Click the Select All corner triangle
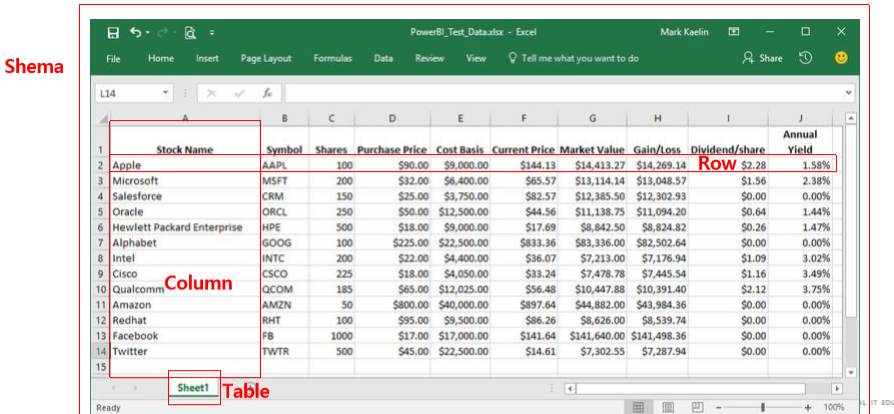 (103, 119)
